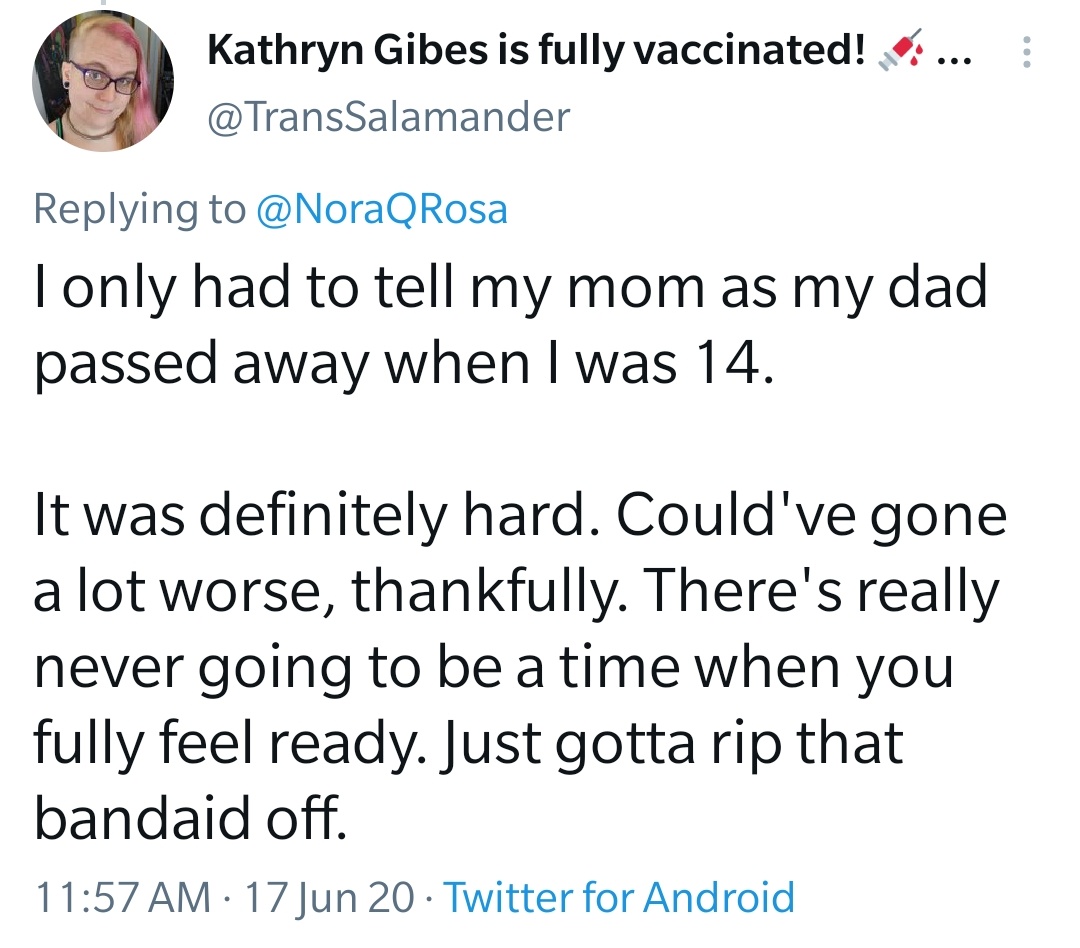The height and width of the screenshot is (948, 1080).
Task: Tap the 11:57 AM timestamp
Action: click(123, 897)
